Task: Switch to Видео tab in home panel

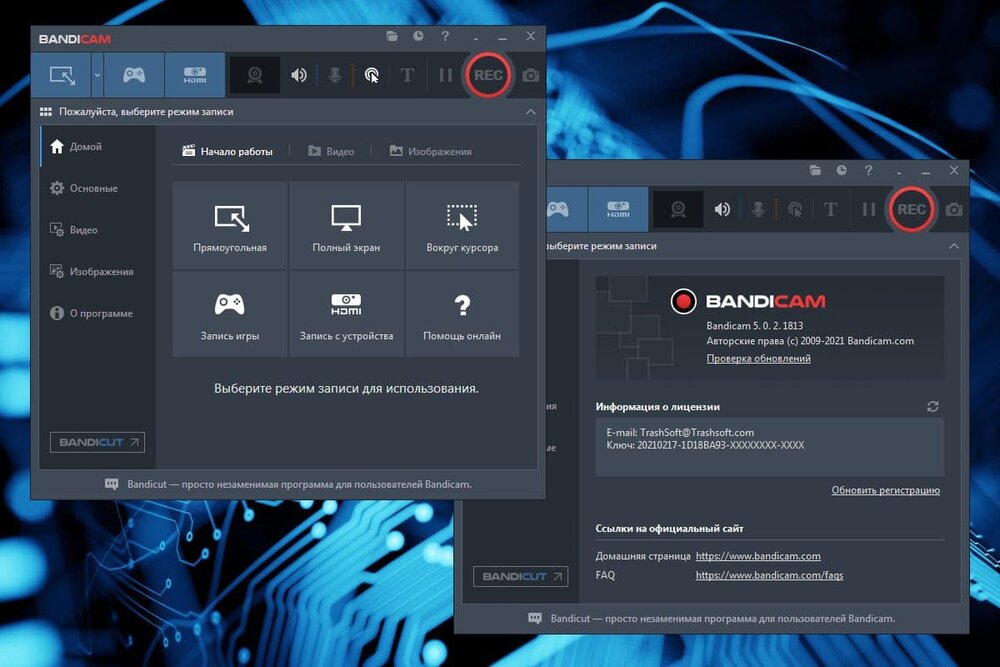Action: (331, 151)
